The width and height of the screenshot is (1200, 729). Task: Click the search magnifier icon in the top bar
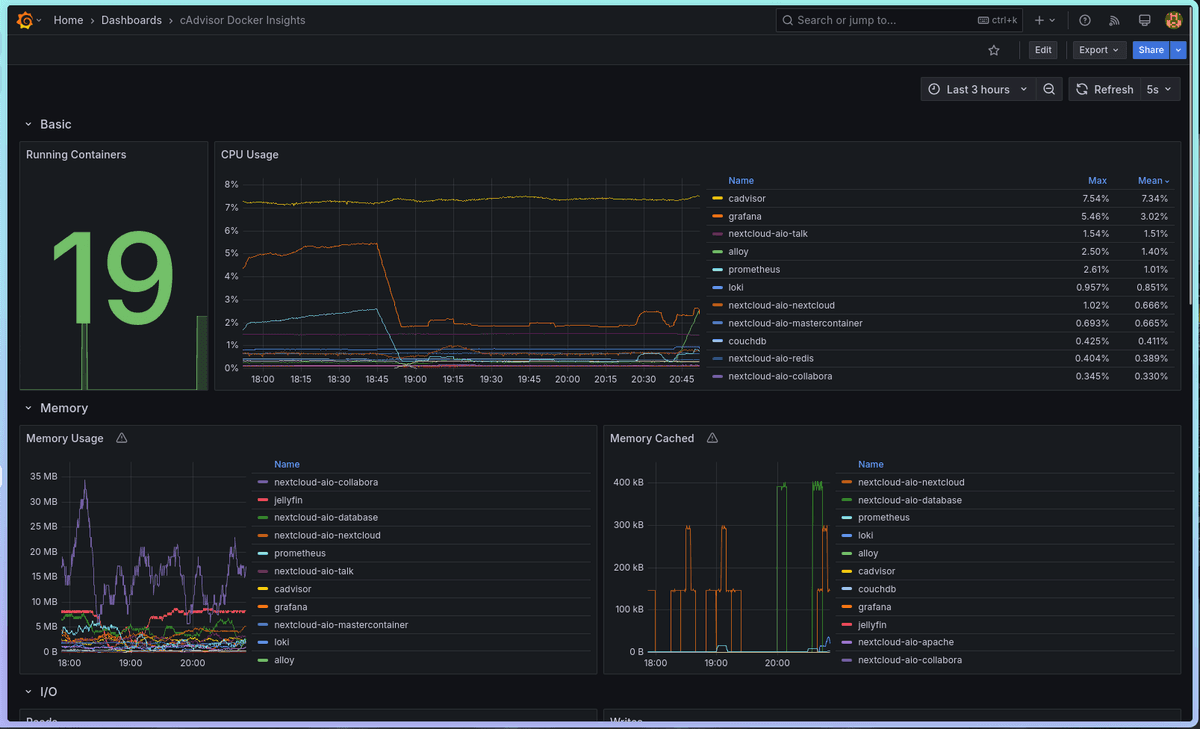point(788,20)
